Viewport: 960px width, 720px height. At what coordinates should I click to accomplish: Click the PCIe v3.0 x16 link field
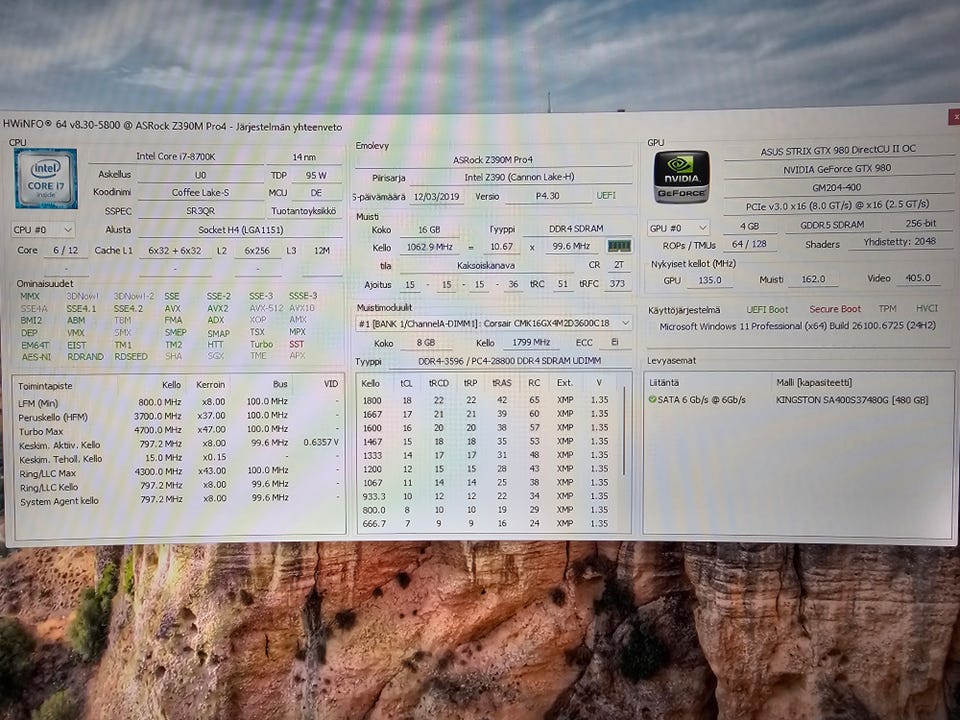[837, 206]
